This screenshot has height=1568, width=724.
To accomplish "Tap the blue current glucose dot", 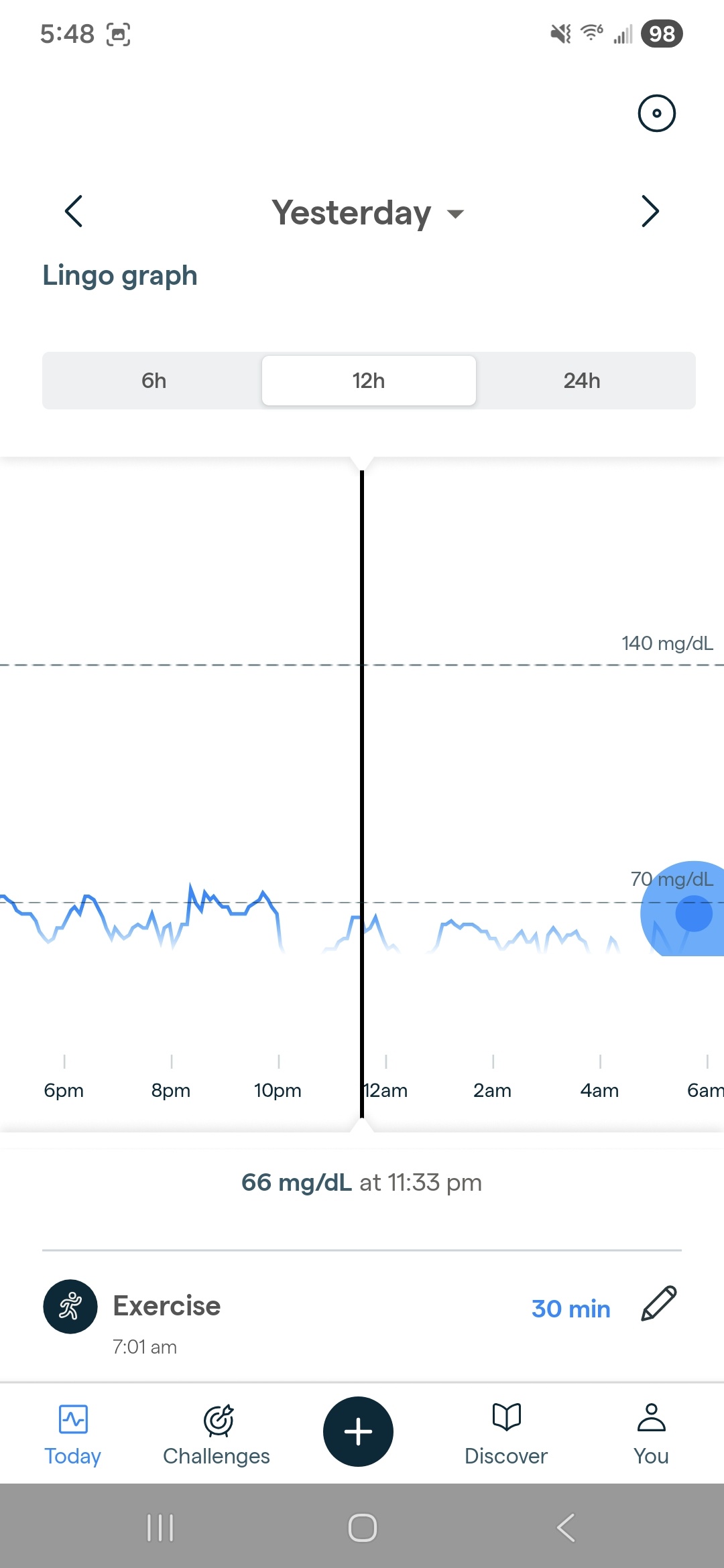I will pyautogui.click(x=693, y=914).
